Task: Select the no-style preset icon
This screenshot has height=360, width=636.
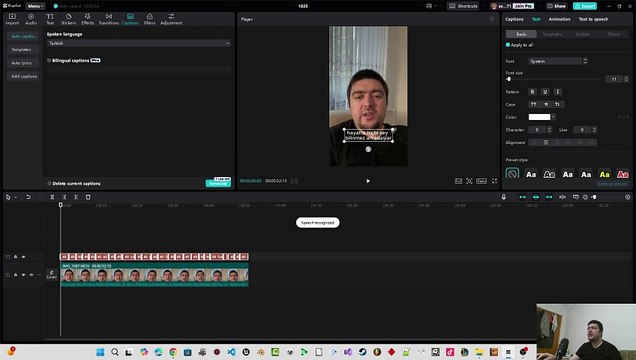Action: pyautogui.click(x=512, y=174)
